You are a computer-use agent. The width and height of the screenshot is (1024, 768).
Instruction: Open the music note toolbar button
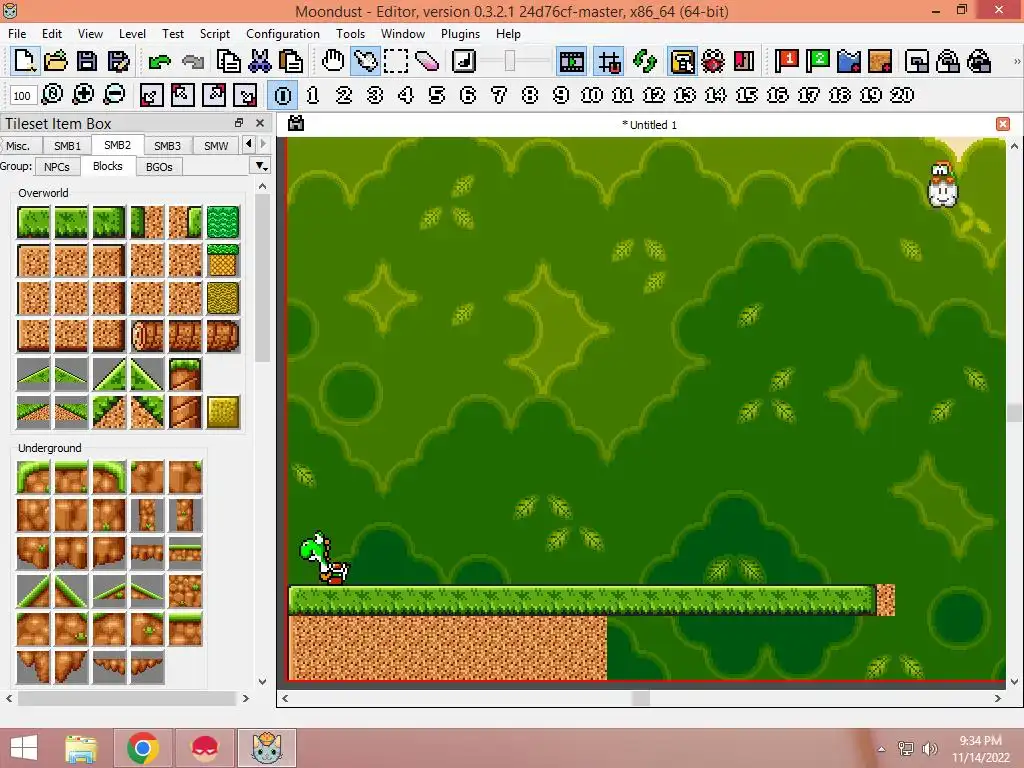point(464,61)
